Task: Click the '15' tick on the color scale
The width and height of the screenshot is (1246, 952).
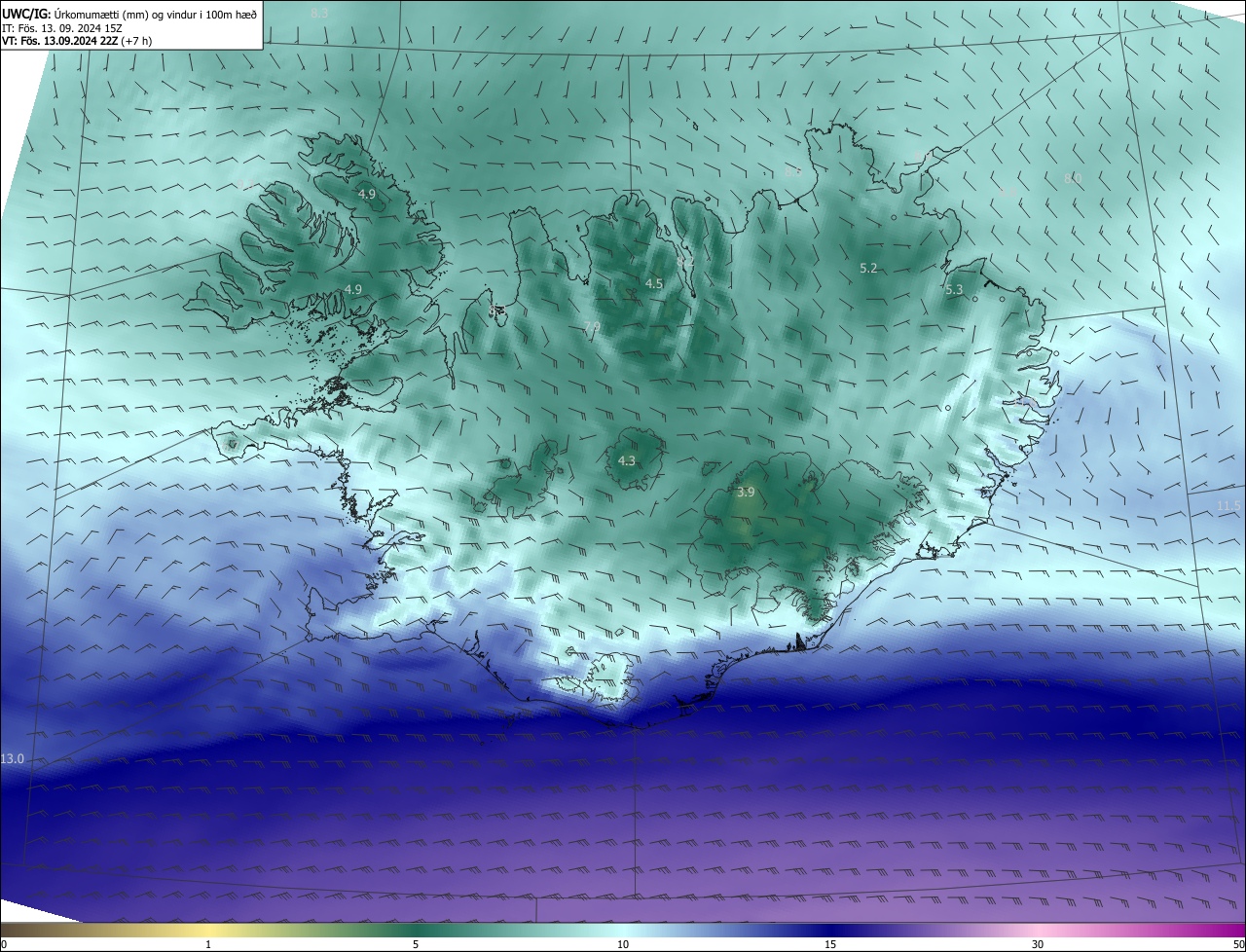Action: point(830,944)
